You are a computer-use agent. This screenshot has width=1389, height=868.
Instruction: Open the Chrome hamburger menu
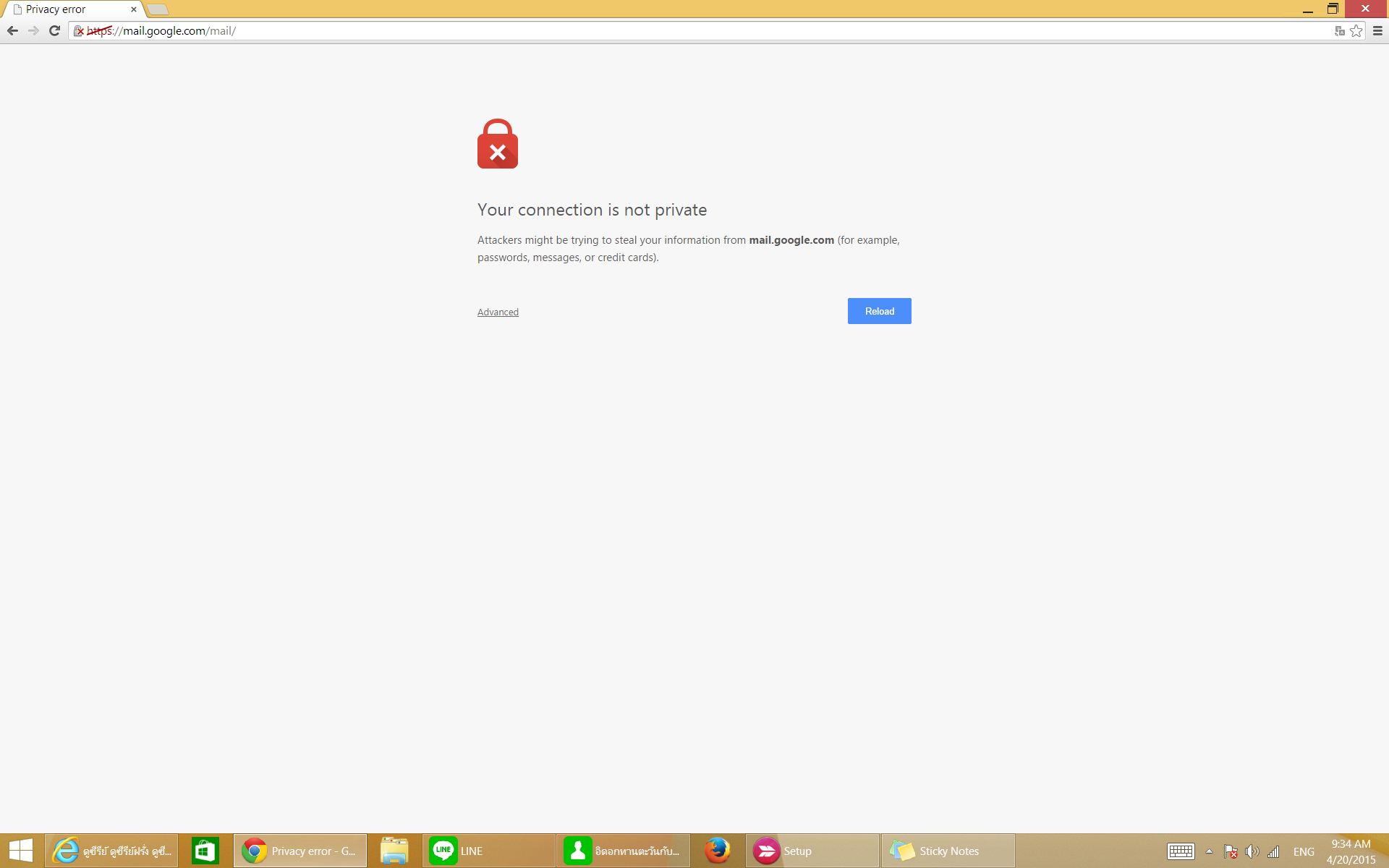click(x=1377, y=30)
